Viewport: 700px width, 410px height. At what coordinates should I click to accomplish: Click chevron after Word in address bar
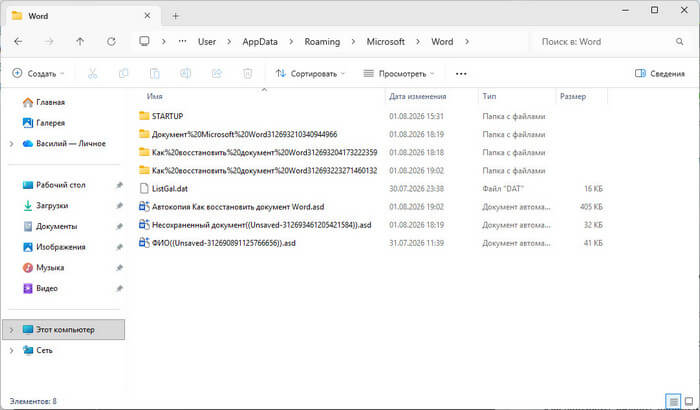467,42
